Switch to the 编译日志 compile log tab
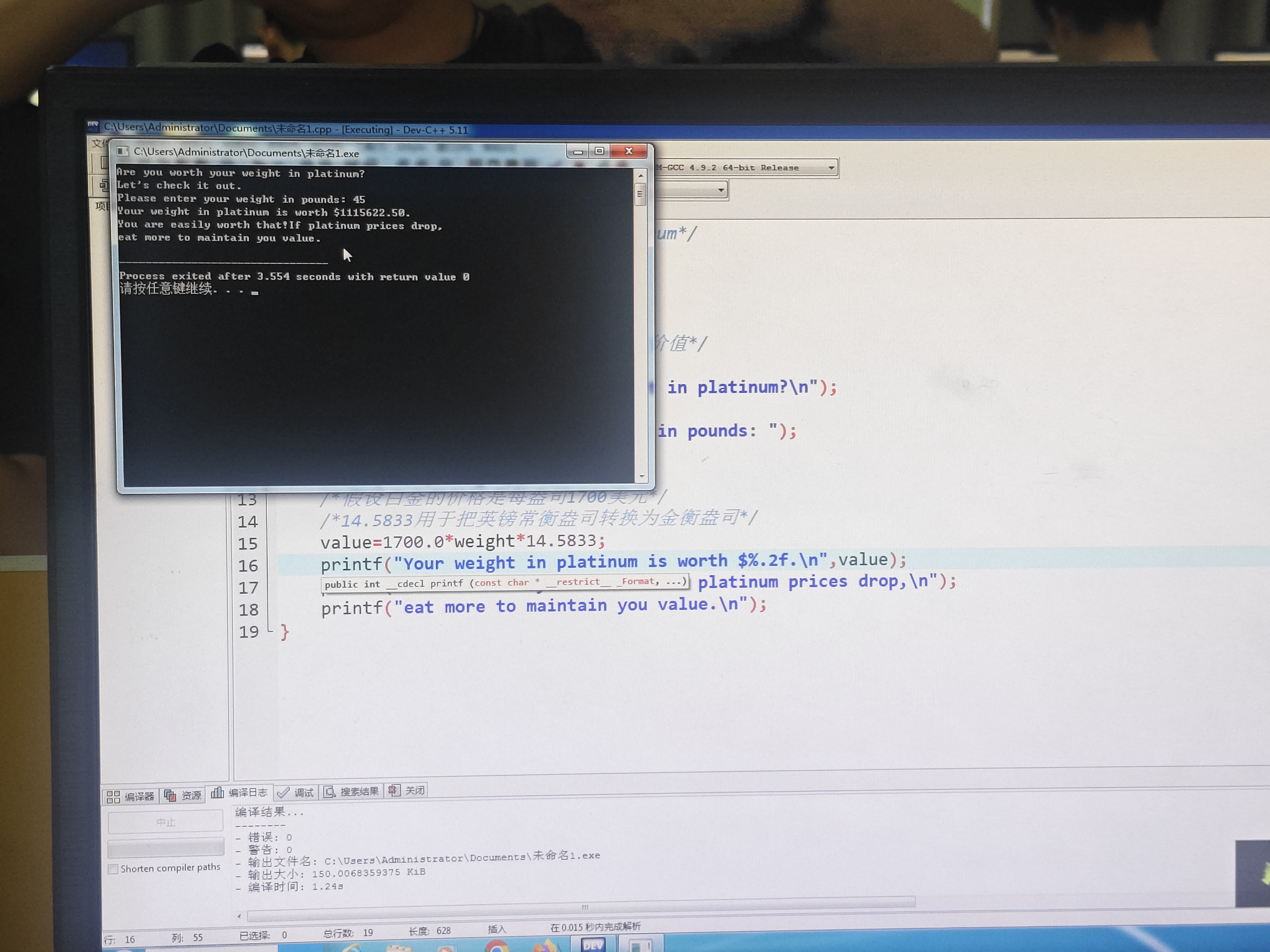The image size is (1270, 952). (x=239, y=793)
